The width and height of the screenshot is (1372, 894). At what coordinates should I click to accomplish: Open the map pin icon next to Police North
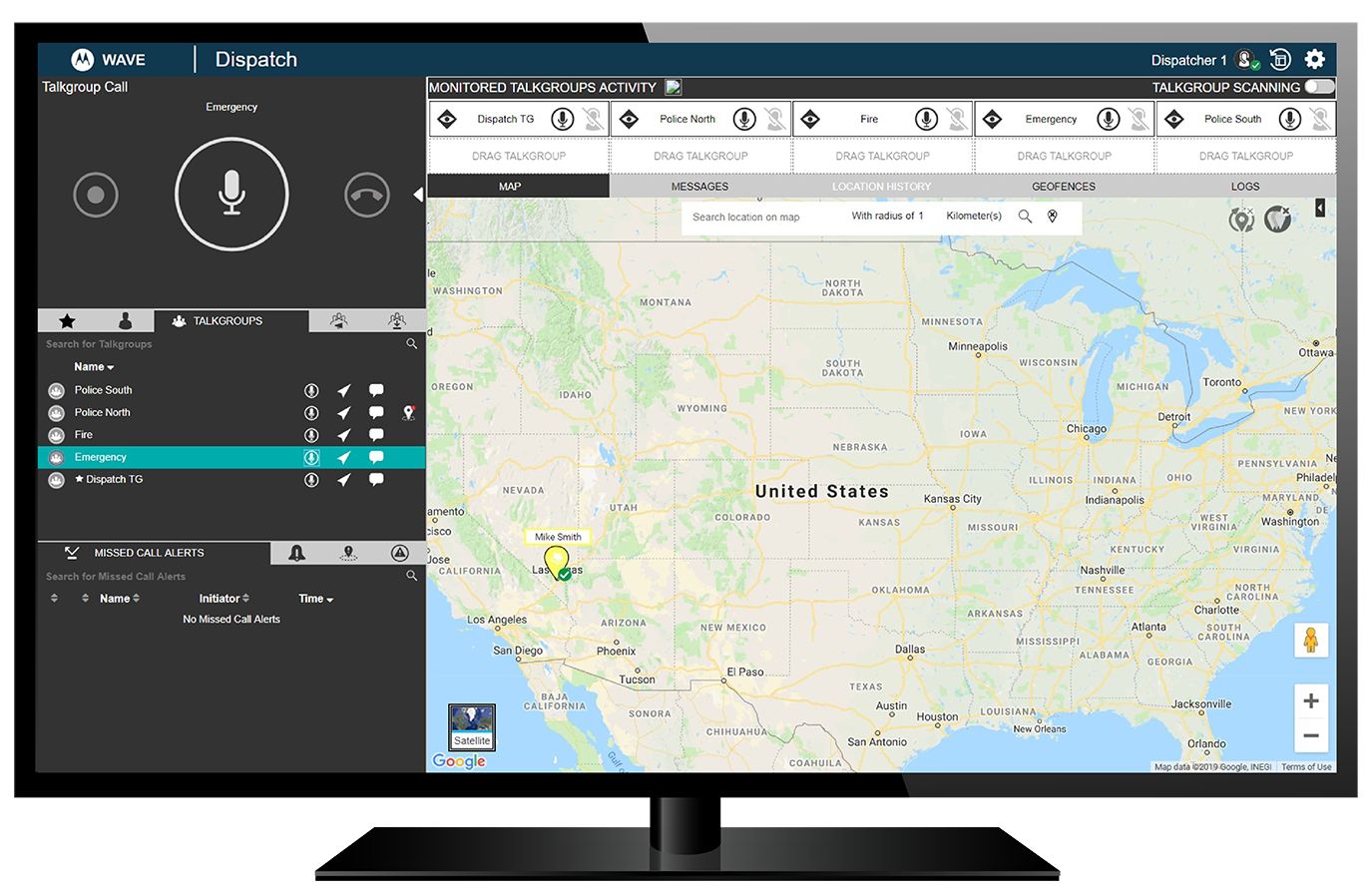pos(408,412)
